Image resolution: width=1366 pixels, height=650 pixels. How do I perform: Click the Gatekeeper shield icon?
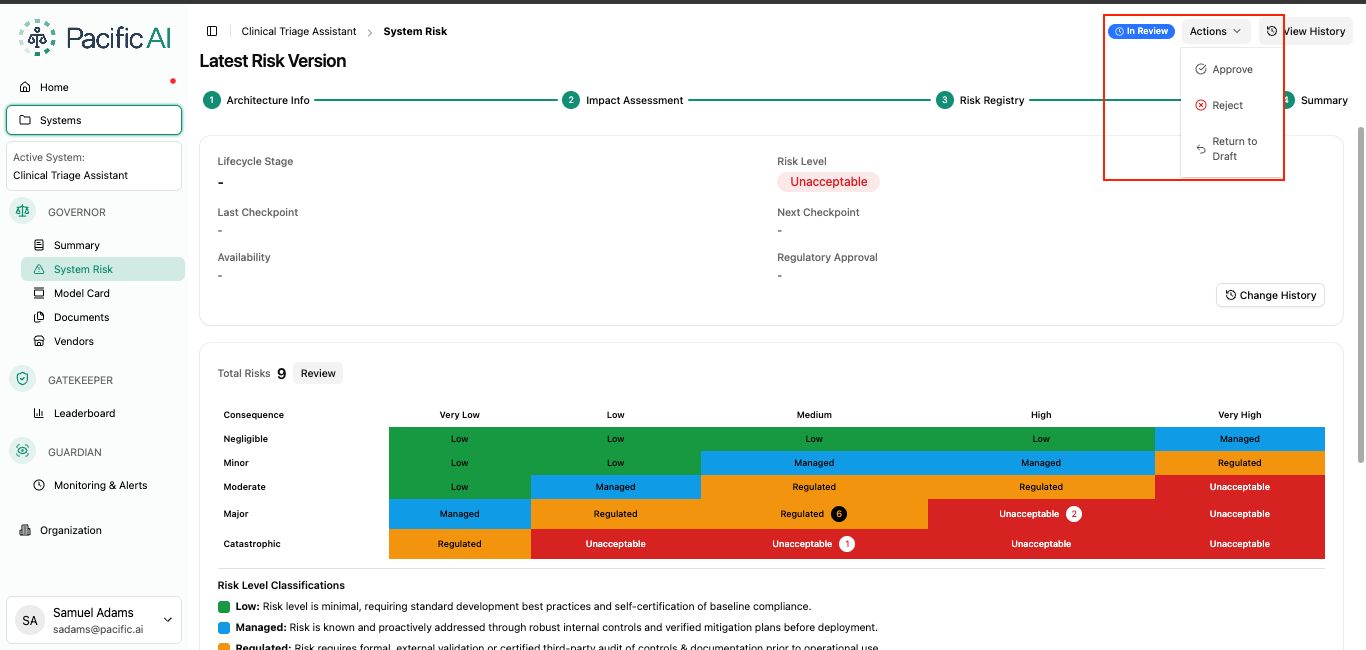click(23, 379)
